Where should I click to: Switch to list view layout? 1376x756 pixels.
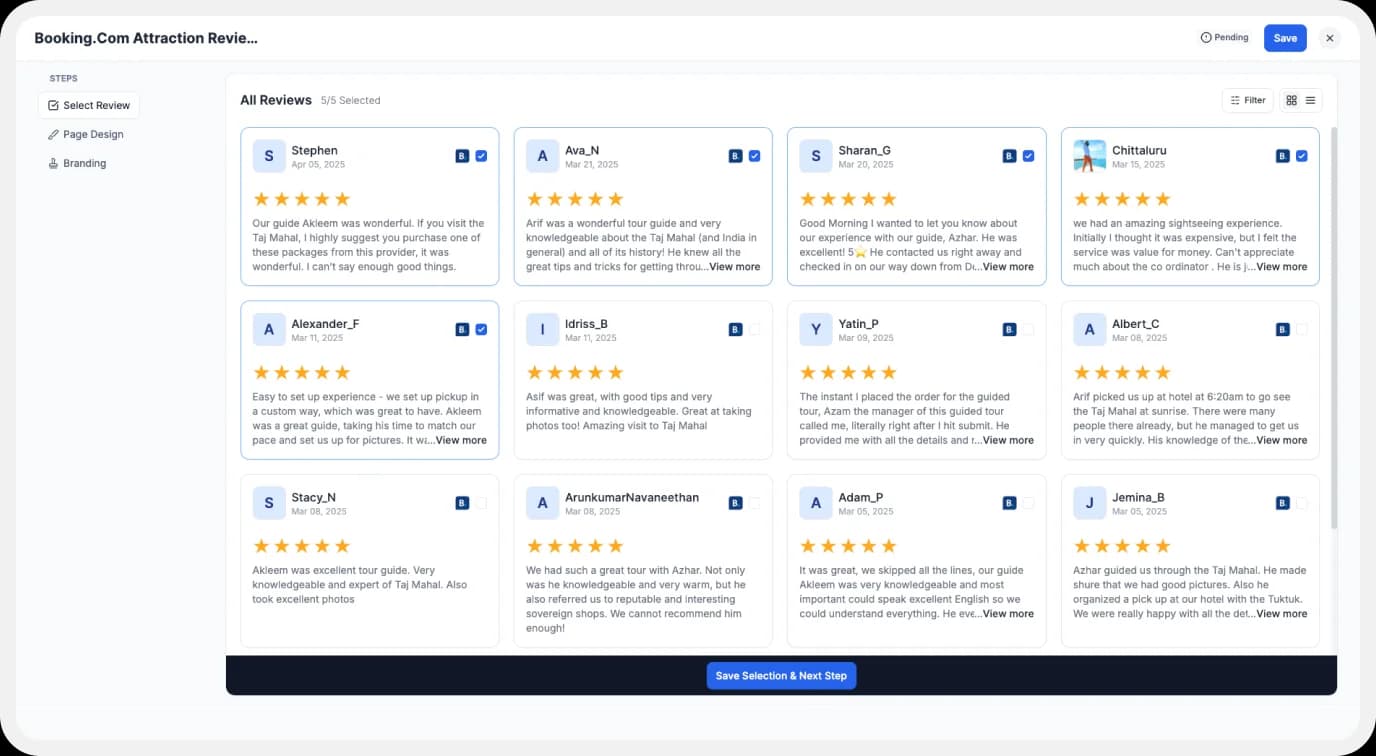1309,100
